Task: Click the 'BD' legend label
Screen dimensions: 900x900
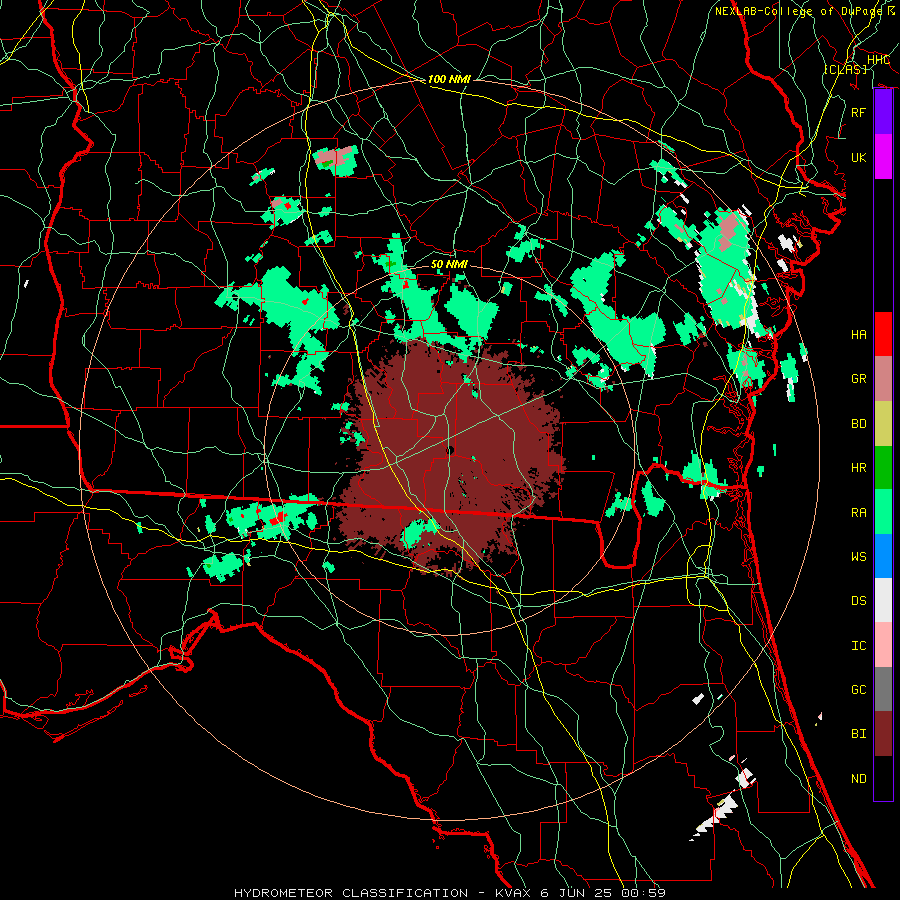Action: [859, 424]
